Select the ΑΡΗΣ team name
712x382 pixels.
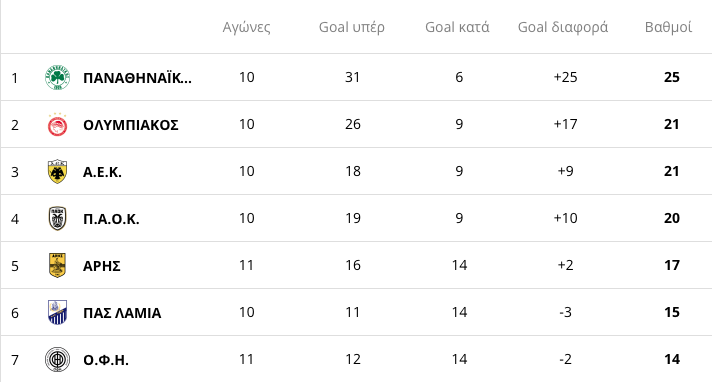tap(102, 266)
